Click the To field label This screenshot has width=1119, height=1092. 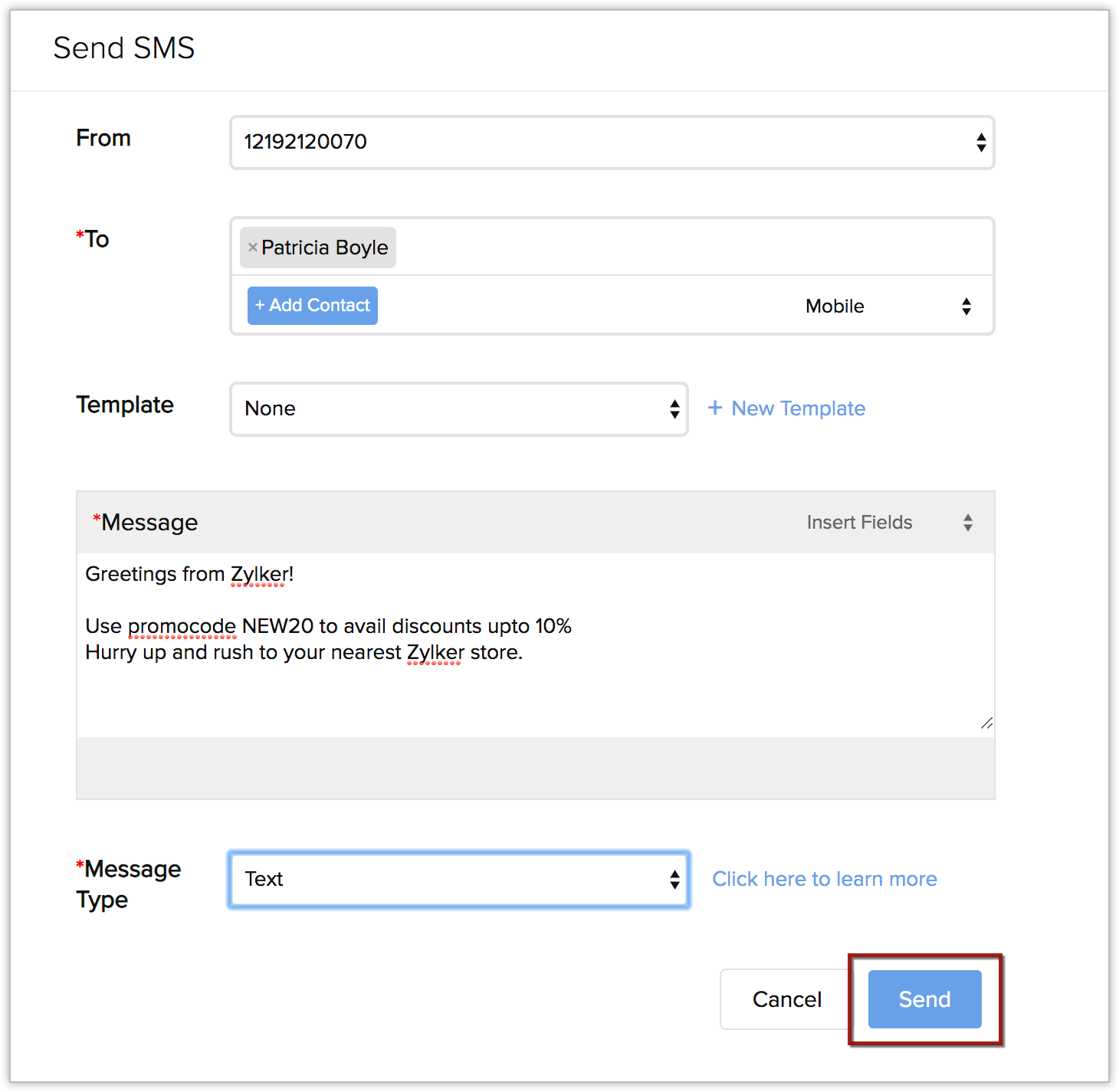point(93,239)
